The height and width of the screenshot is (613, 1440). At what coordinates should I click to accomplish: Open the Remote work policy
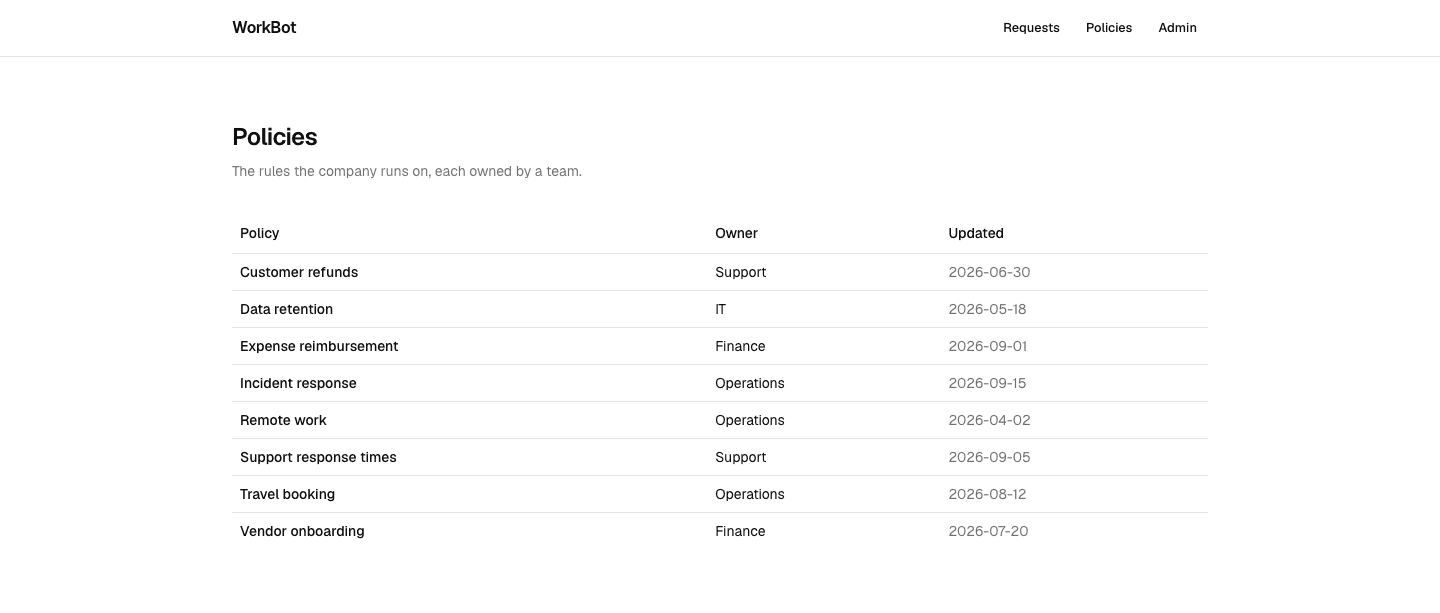283,420
